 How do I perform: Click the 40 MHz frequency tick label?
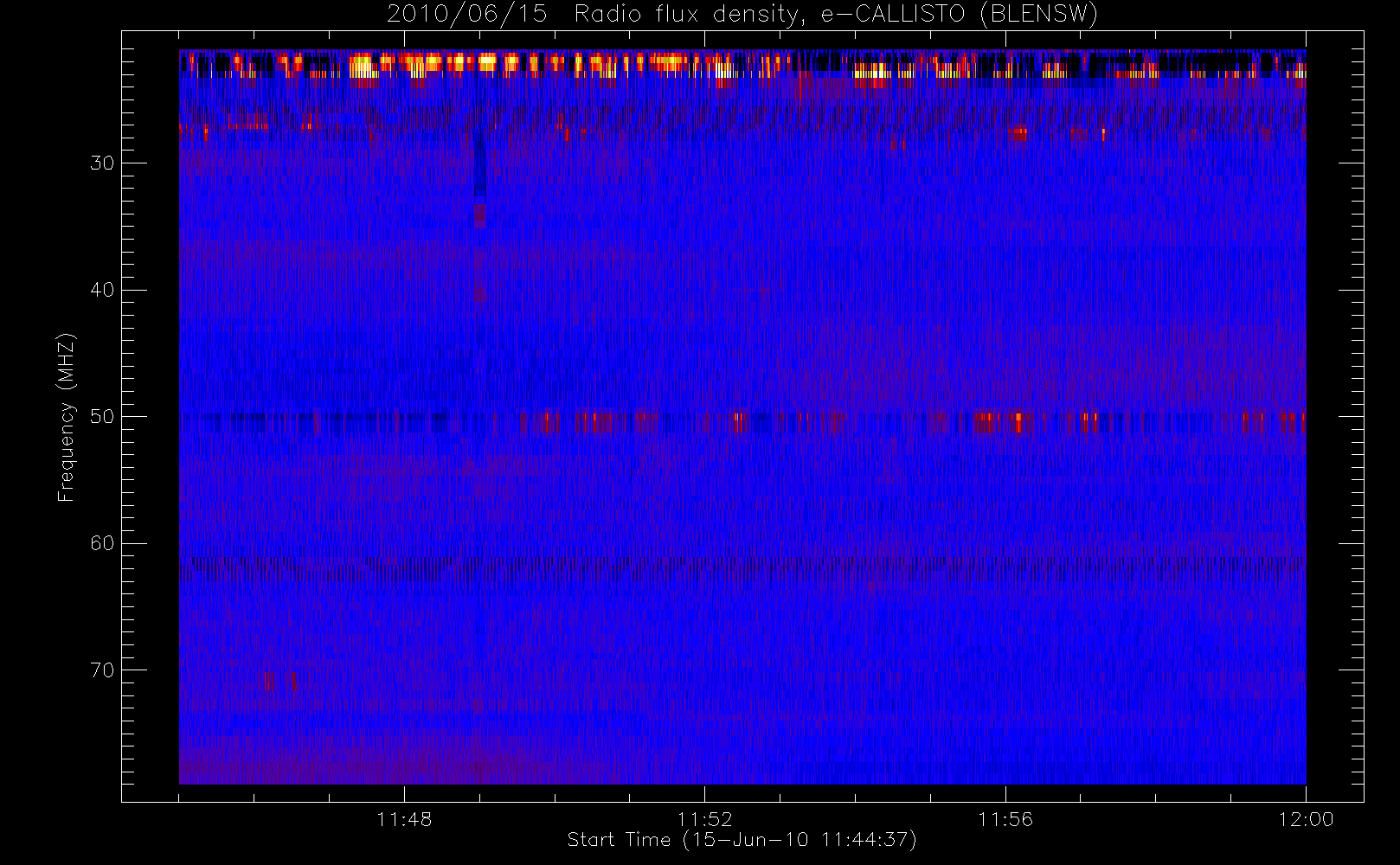(x=102, y=290)
